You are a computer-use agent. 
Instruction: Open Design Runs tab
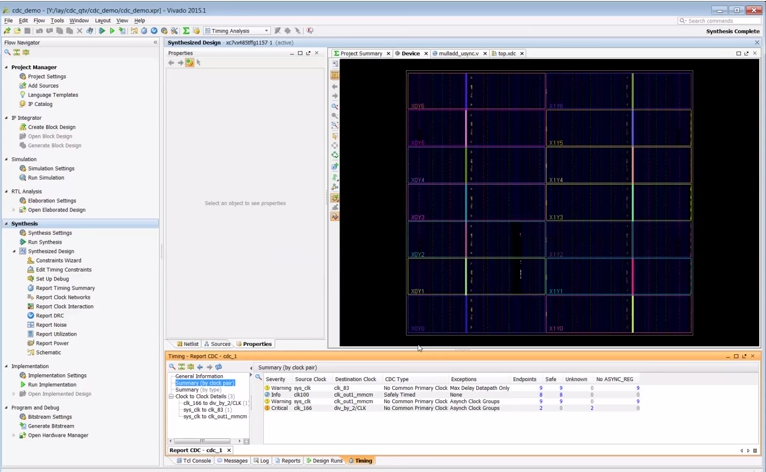point(324,461)
